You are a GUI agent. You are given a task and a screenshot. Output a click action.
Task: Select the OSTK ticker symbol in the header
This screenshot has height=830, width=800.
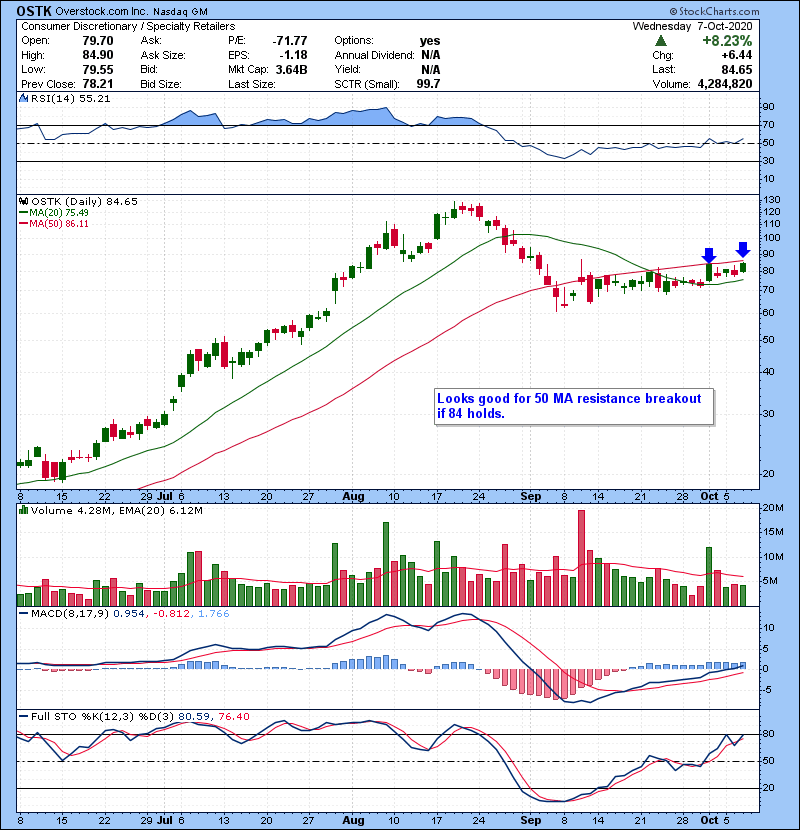click(x=34, y=11)
